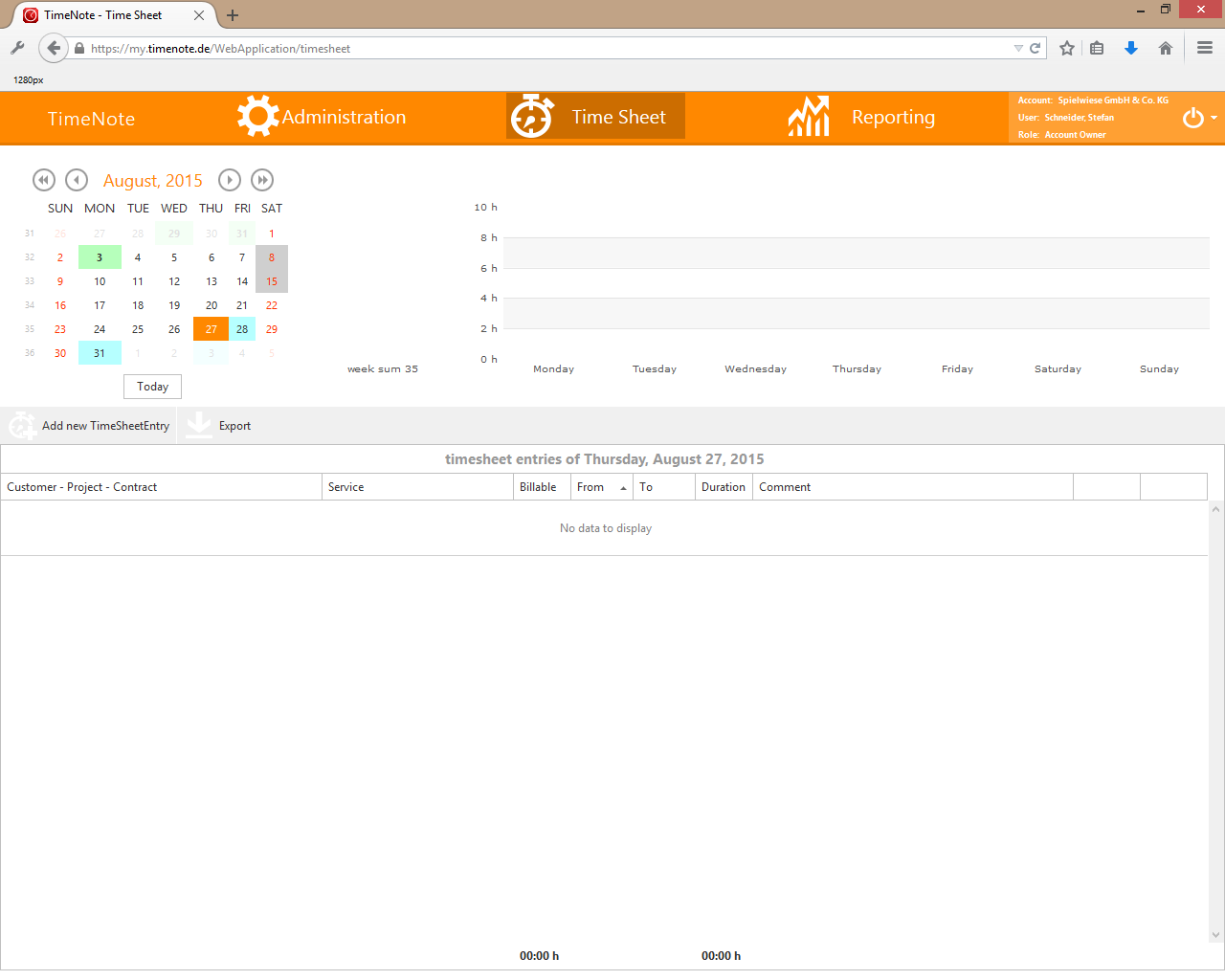Click the Time Sheet stopwatch icon

coord(531,117)
